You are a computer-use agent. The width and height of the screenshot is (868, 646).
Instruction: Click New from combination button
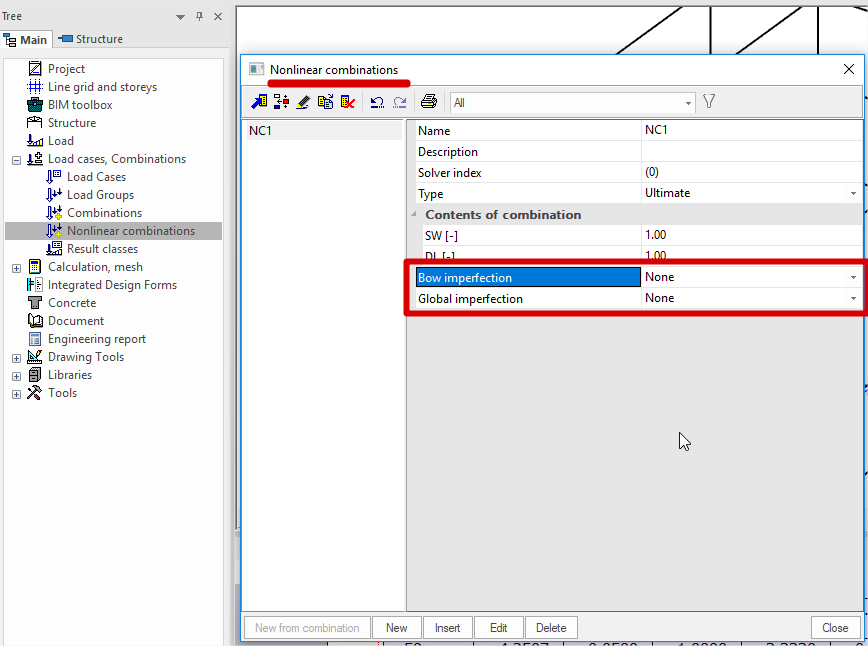pyautogui.click(x=307, y=628)
